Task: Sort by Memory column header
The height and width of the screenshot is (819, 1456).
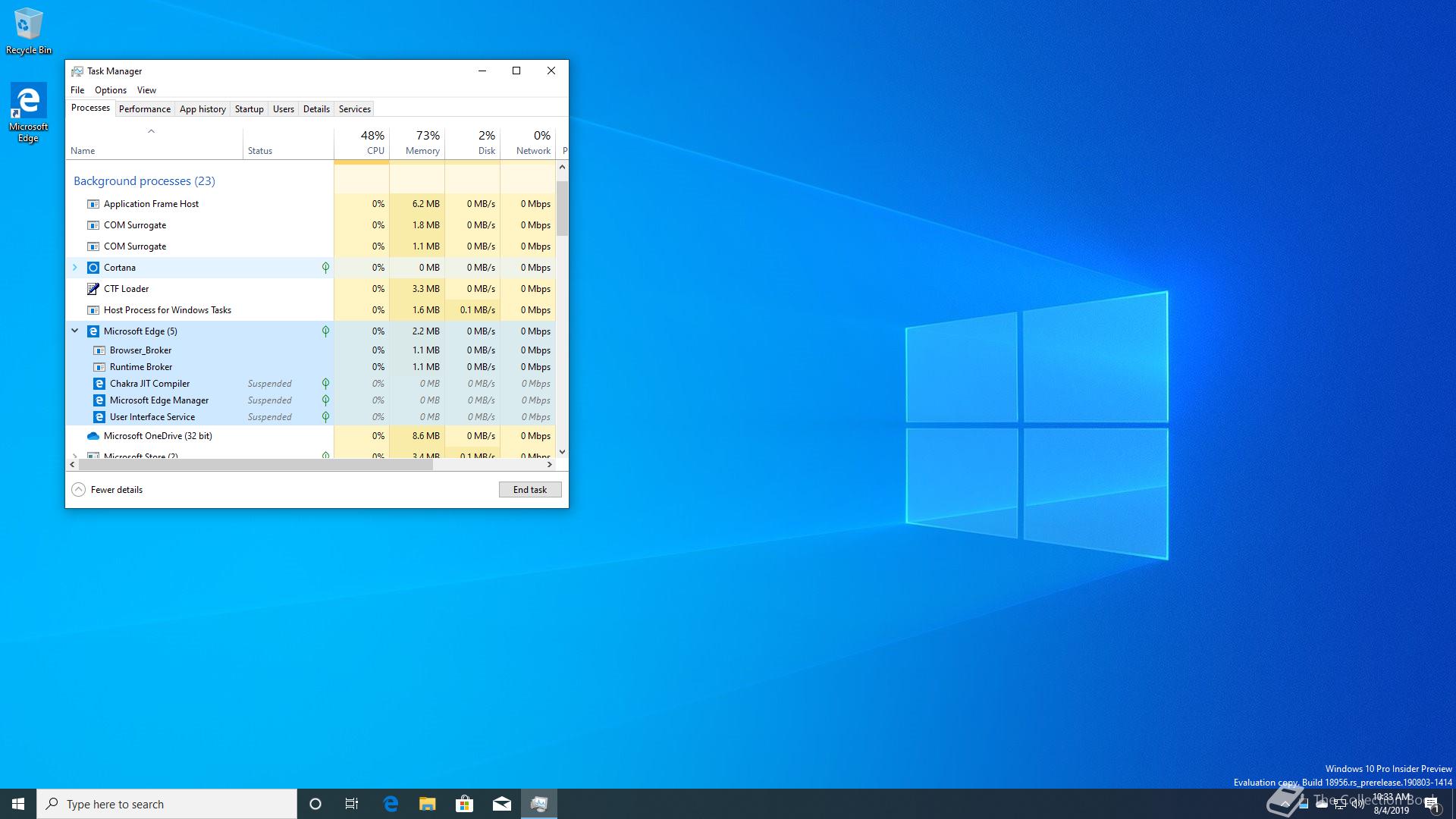Action: [417, 143]
